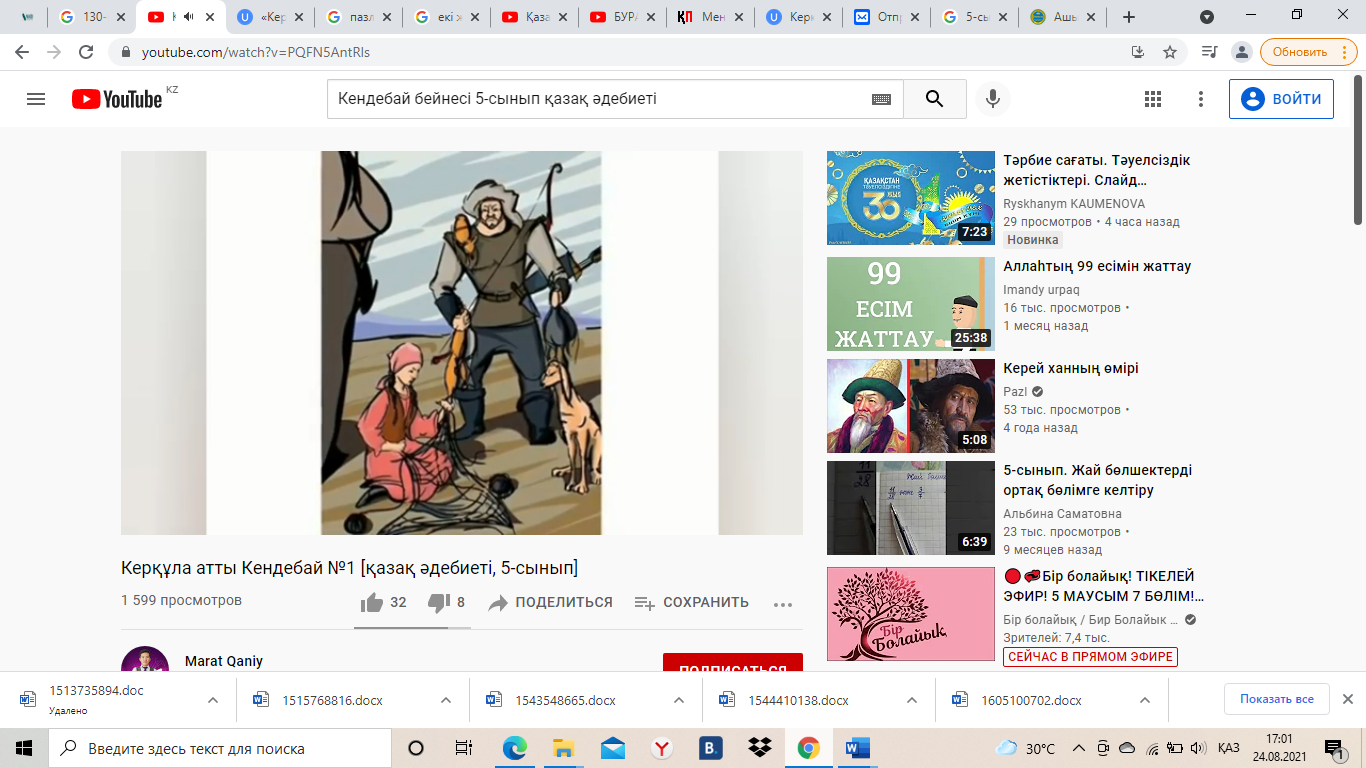
Task: Click the Chrome address bar URL
Action: click(255, 52)
